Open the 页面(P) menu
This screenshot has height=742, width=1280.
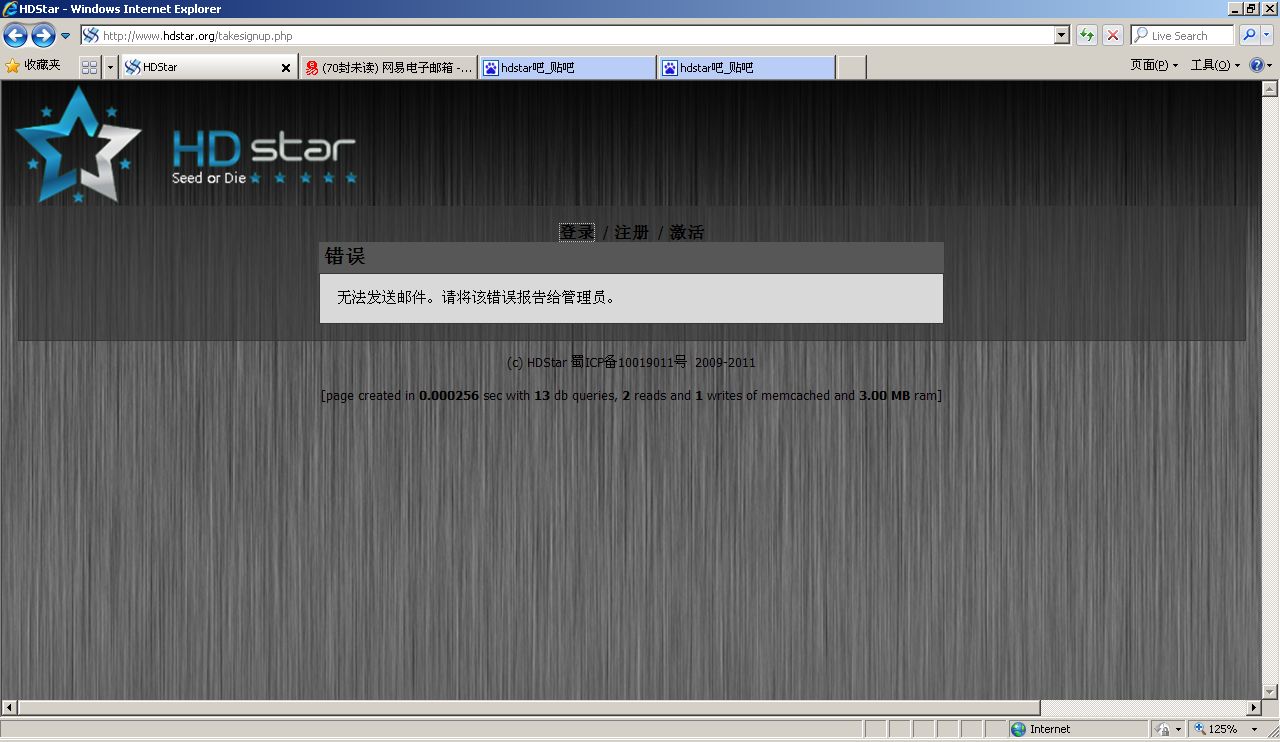coord(1154,65)
